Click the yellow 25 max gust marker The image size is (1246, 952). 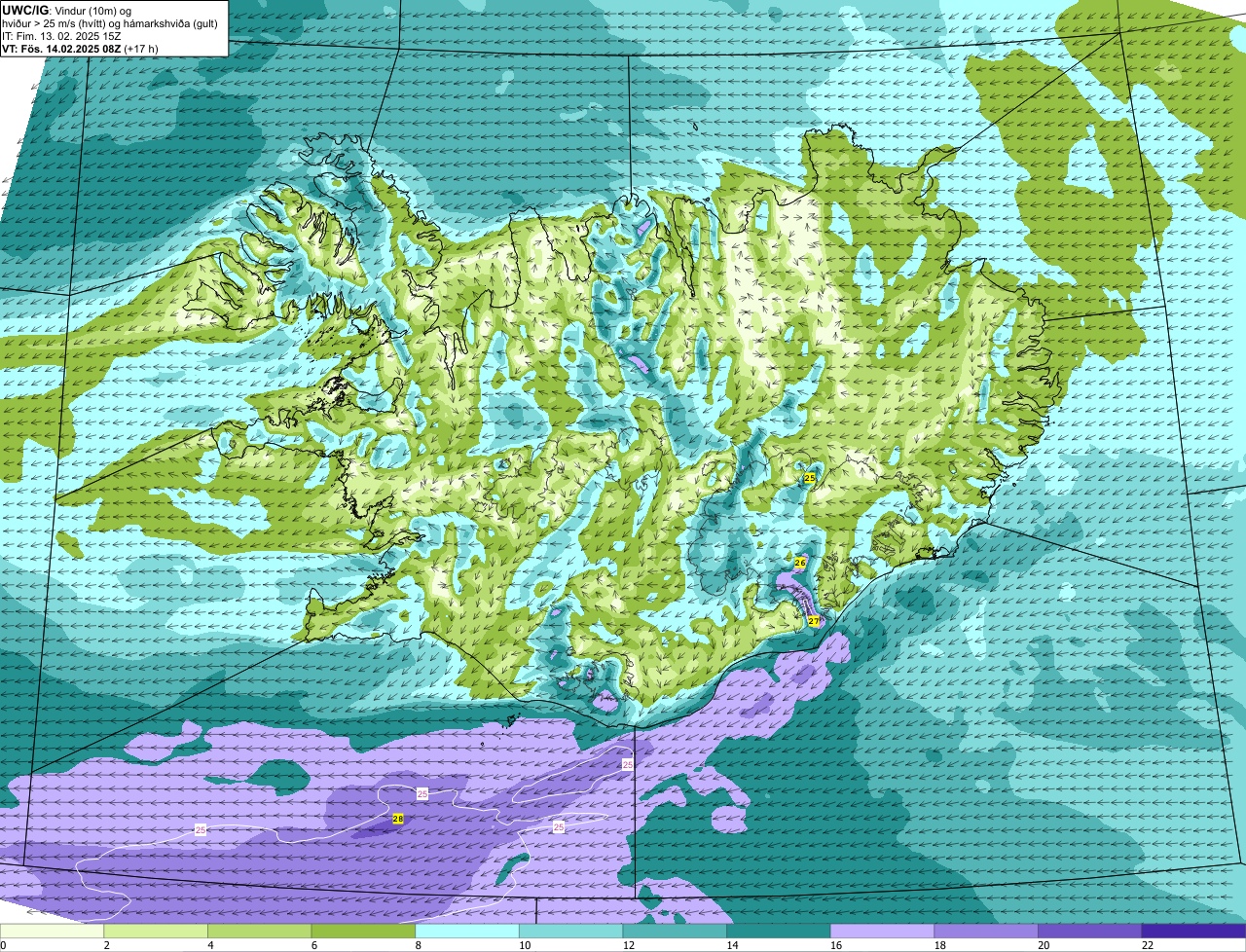(x=810, y=478)
